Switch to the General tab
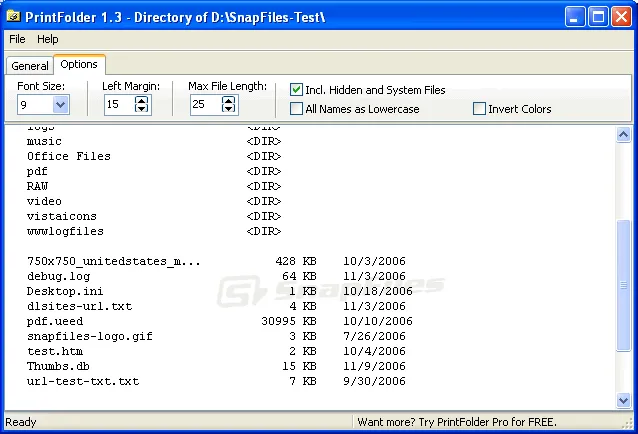 tap(30, 66)
